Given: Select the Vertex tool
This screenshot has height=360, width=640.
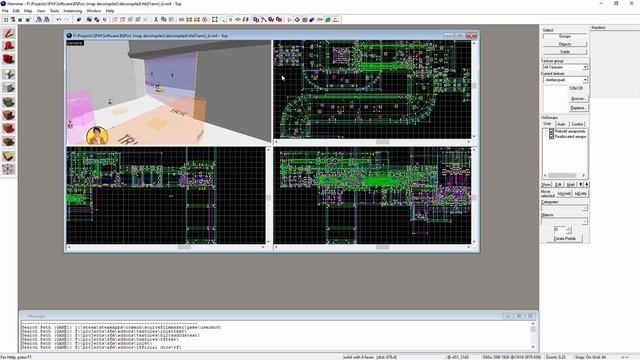Looking at the screenshot, I should click(9, 169).
